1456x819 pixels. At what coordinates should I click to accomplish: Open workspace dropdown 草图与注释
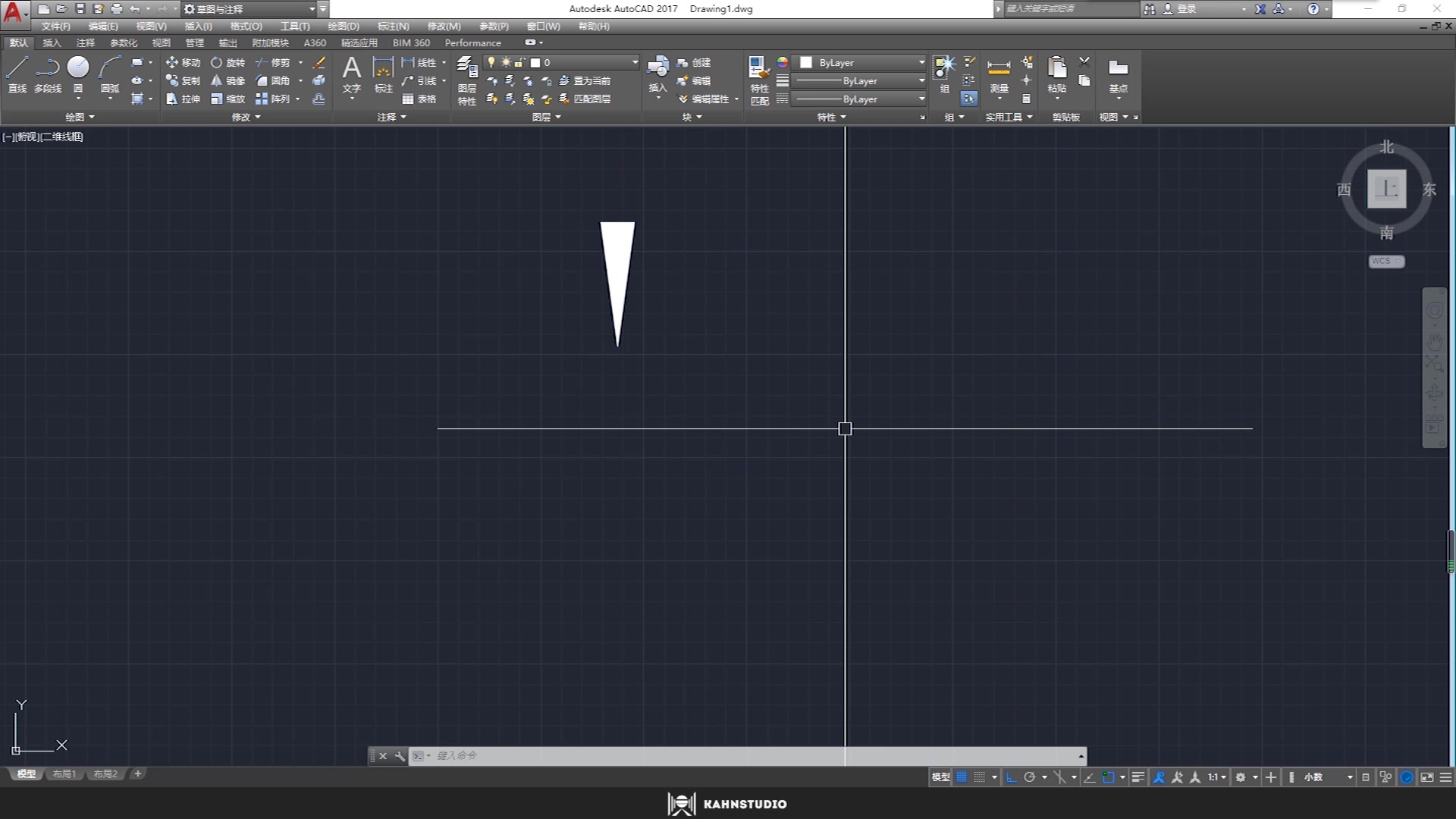250,9
